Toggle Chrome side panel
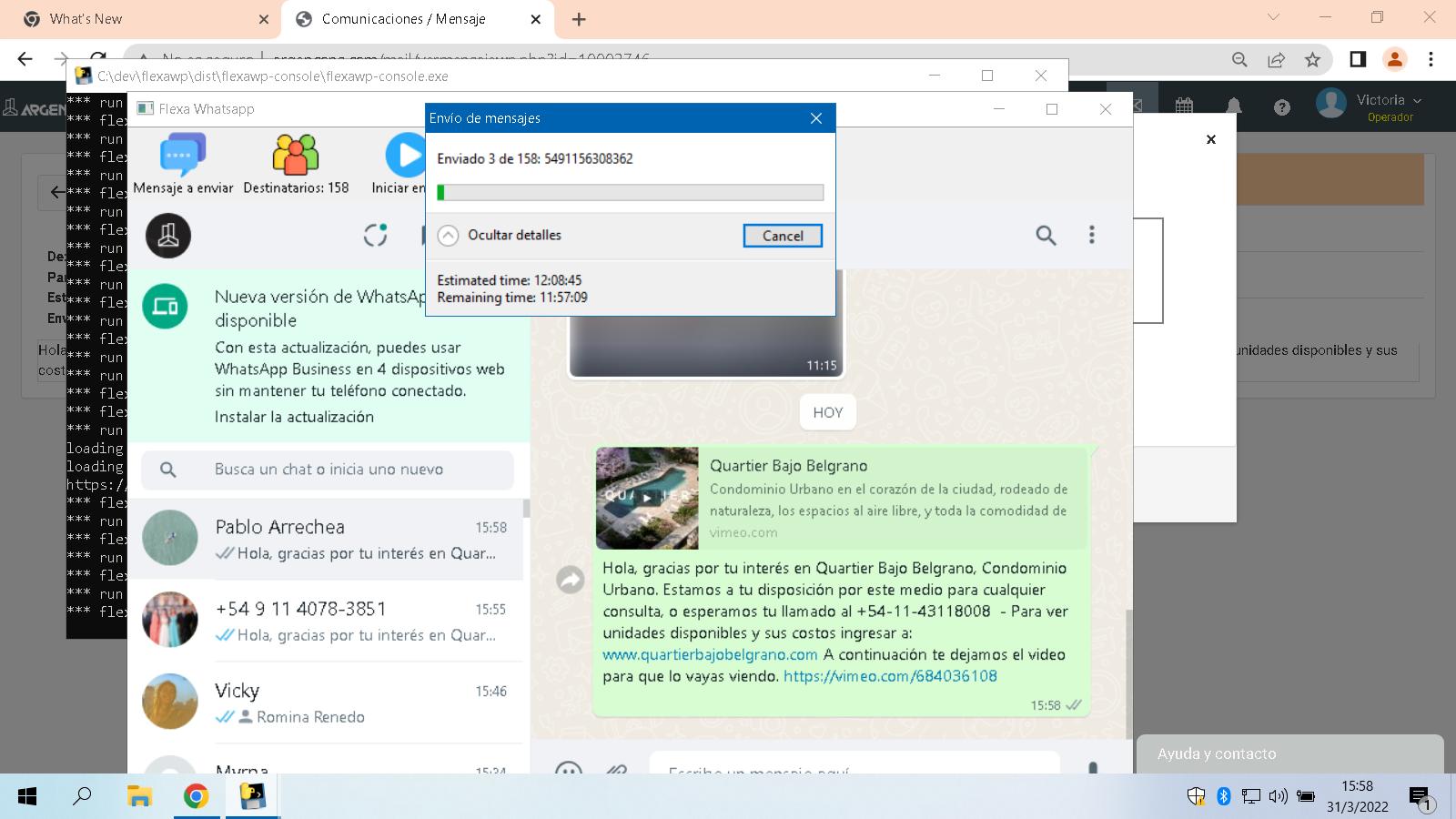This screenshot has height=819, width=1456. point(1358,59)
